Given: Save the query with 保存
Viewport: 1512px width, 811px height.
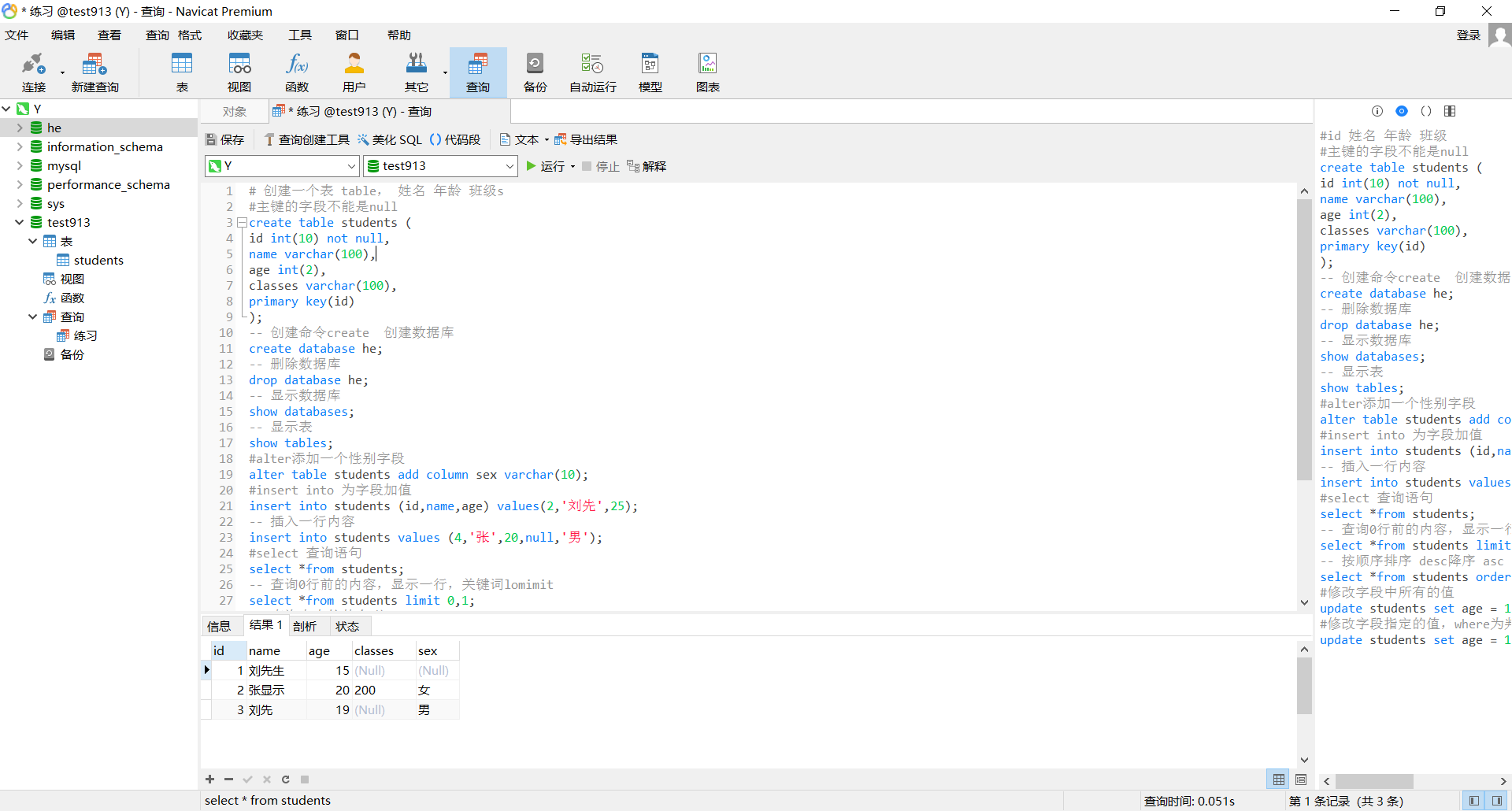Looking at the screenshot, I should tap(225, 139).
